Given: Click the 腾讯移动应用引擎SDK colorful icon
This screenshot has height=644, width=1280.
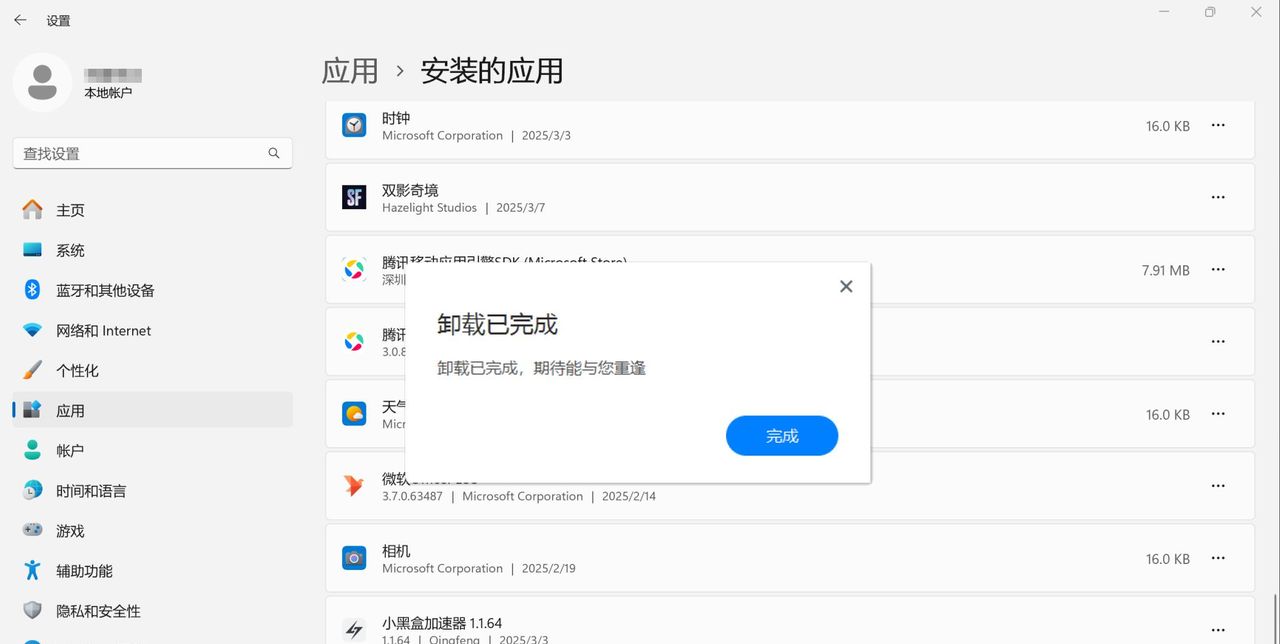Looking at the screenshot, I should point(353,269).
